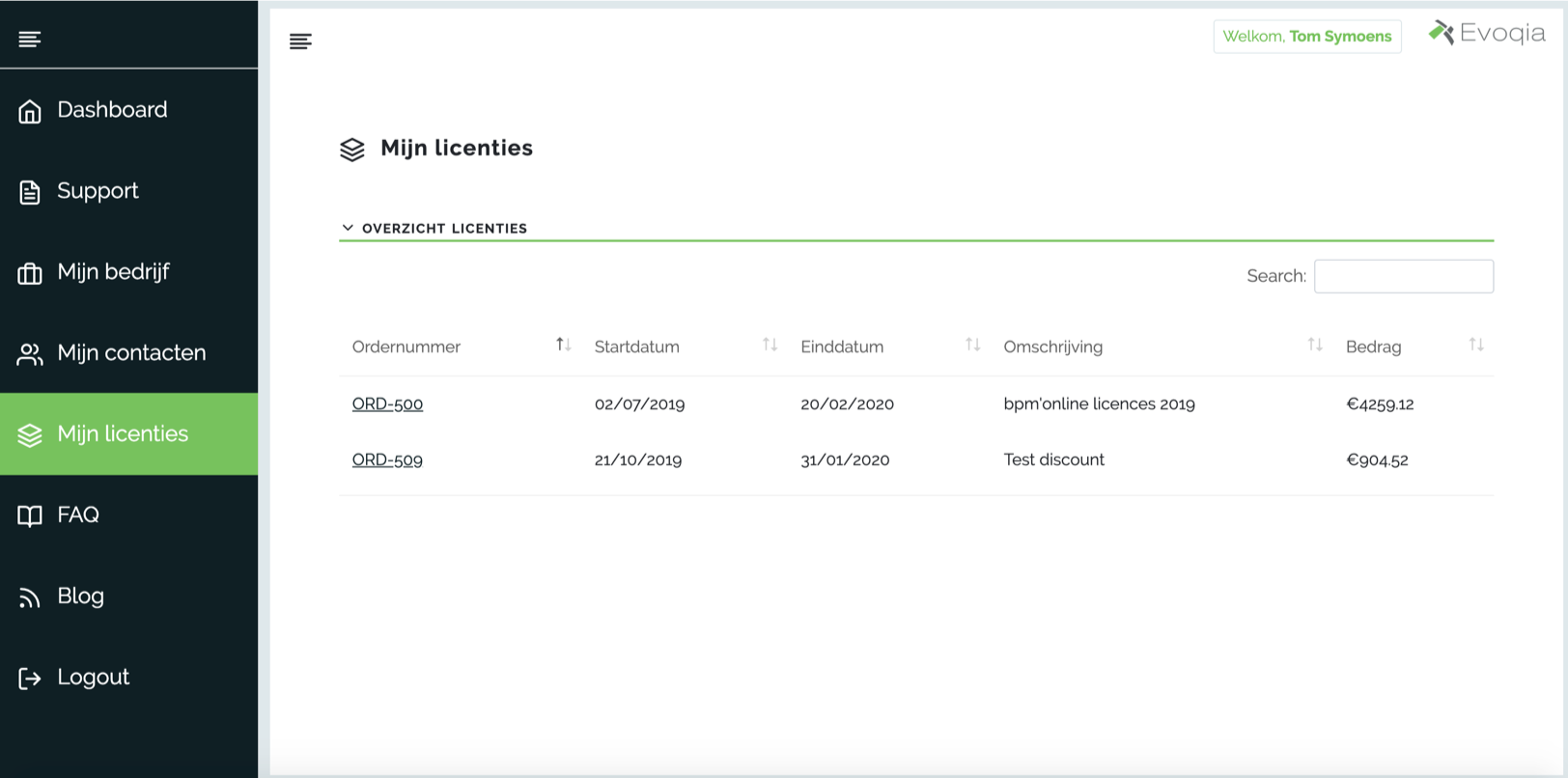This screenshot has width=1568, height=778.
Task: Select Mijn licenties in sidebar
Action: coord(128,434)
